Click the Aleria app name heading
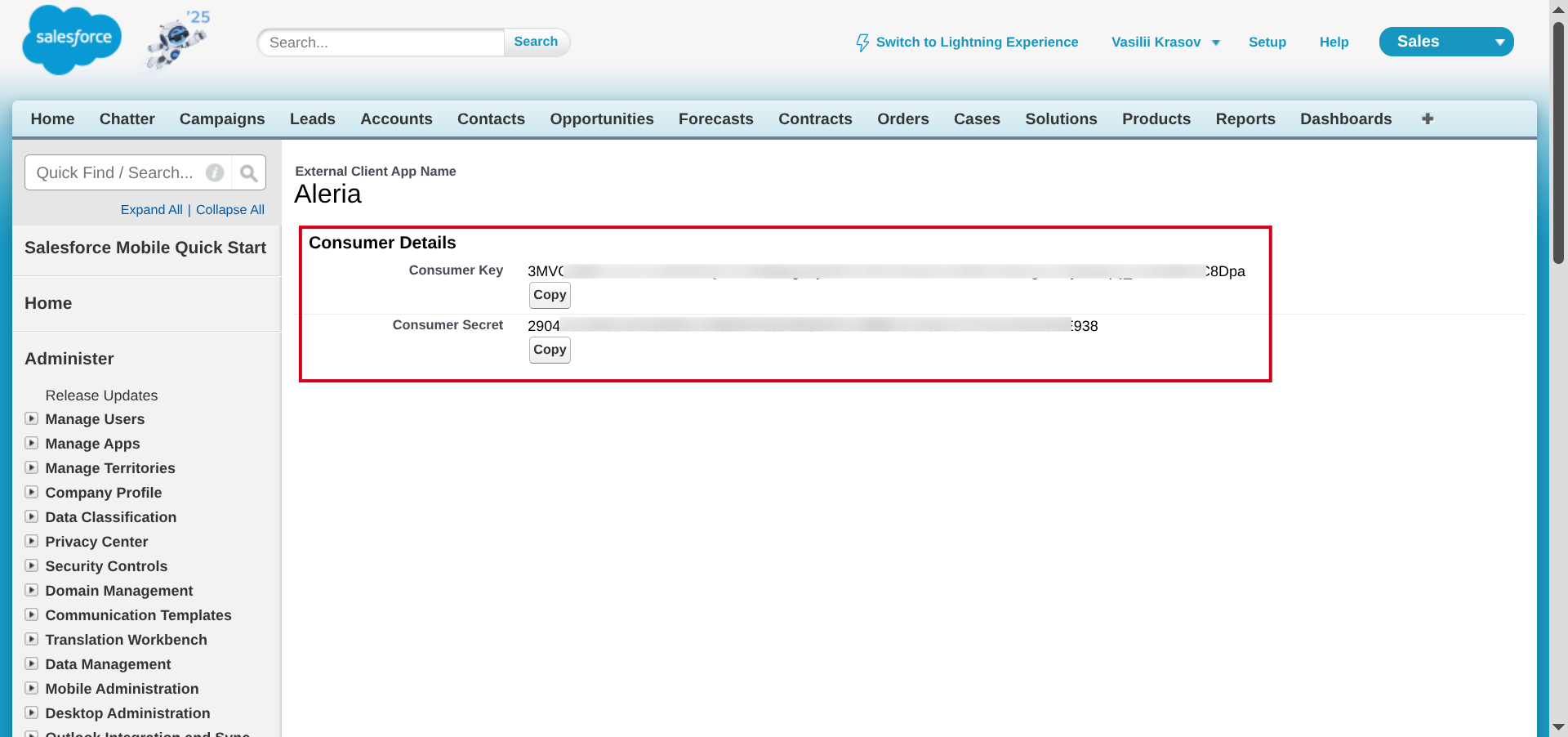Viewport: 1568px width, 737px height. coord(327,194)
